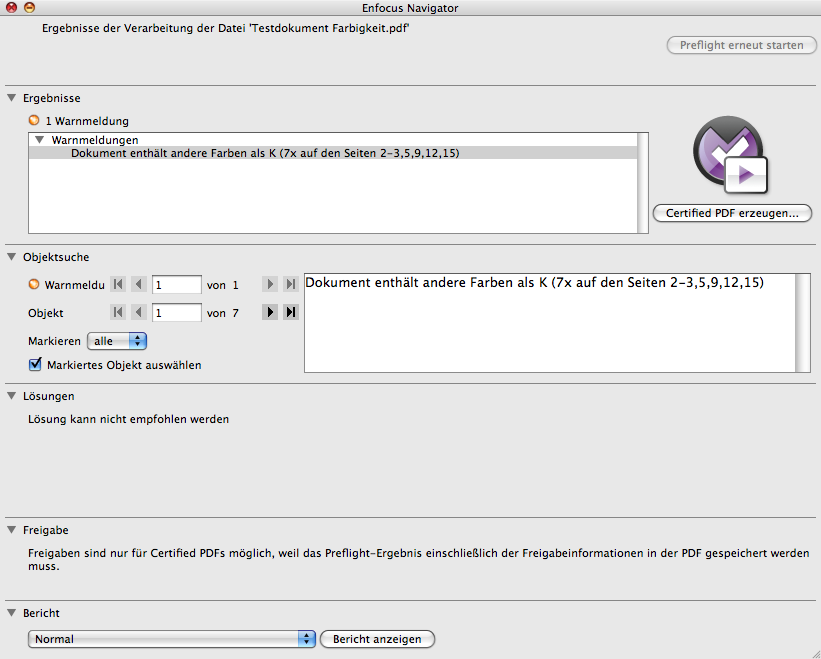Click the 'Bericht anzeigen' button
Screen dimensions: 821x659
[377, 639]
